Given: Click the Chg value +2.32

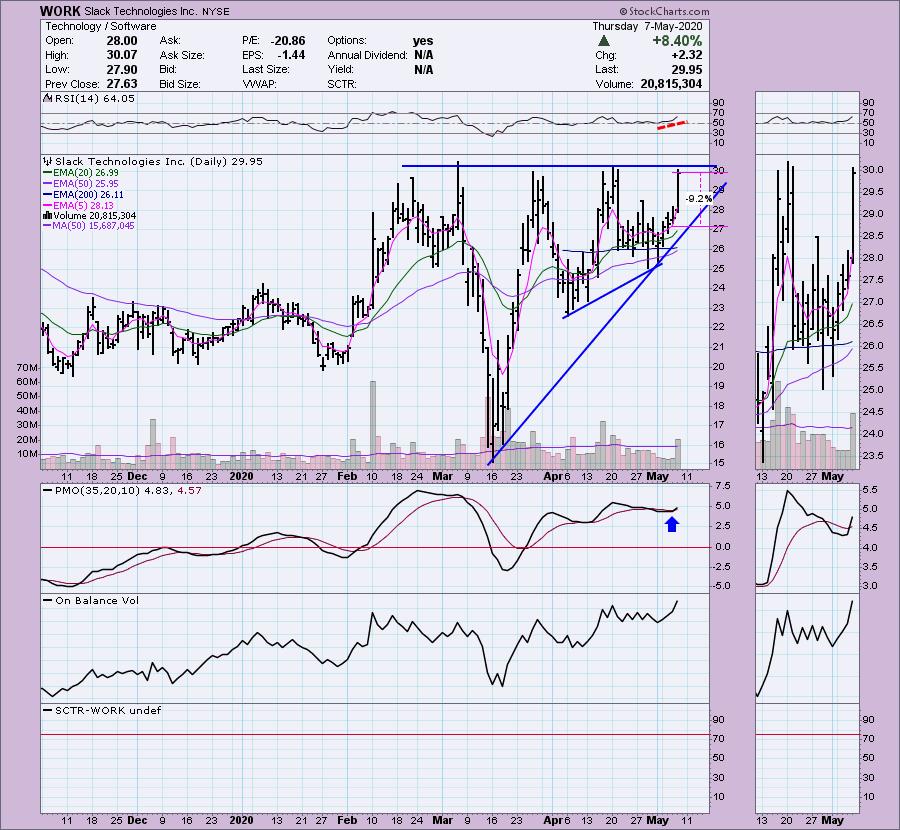Looking at the screenshot, I should [x=686, y=55].
